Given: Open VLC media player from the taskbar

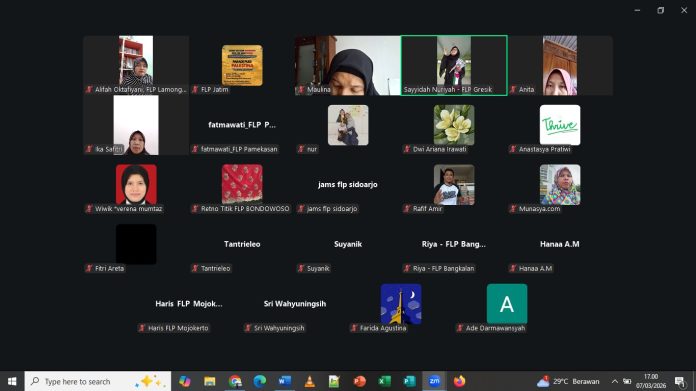Looking at the screenshot, I should pyautogui.click(x=310, y=381).
